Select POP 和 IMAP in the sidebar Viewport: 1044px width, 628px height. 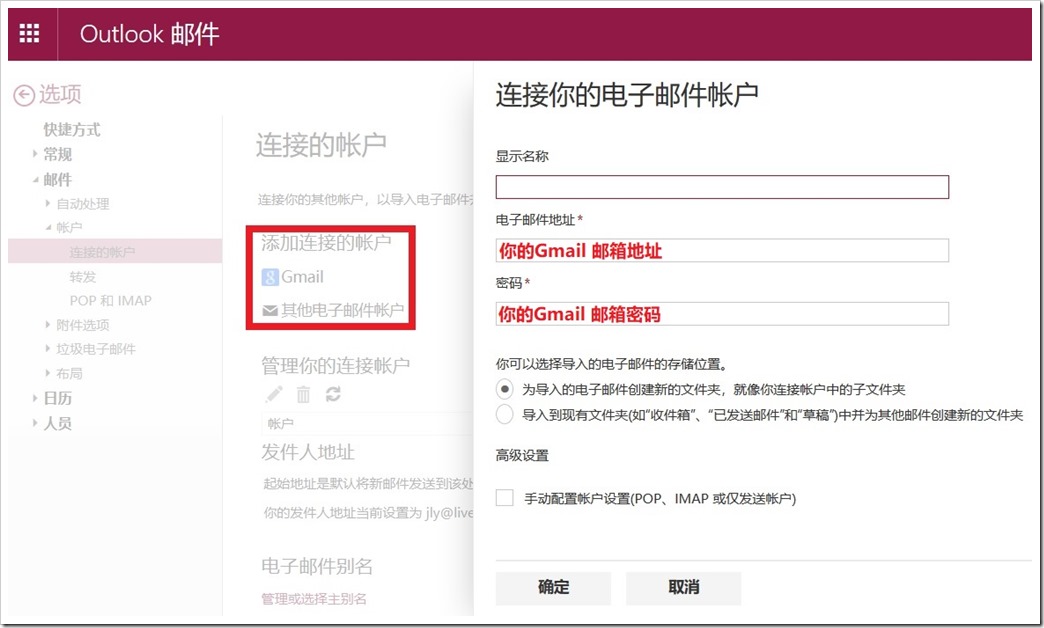(x=111, y=300)
